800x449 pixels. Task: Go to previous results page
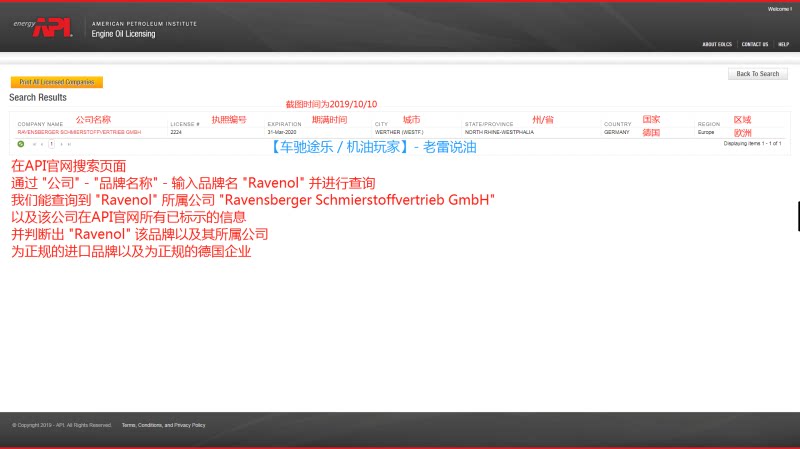coord(42,144)
